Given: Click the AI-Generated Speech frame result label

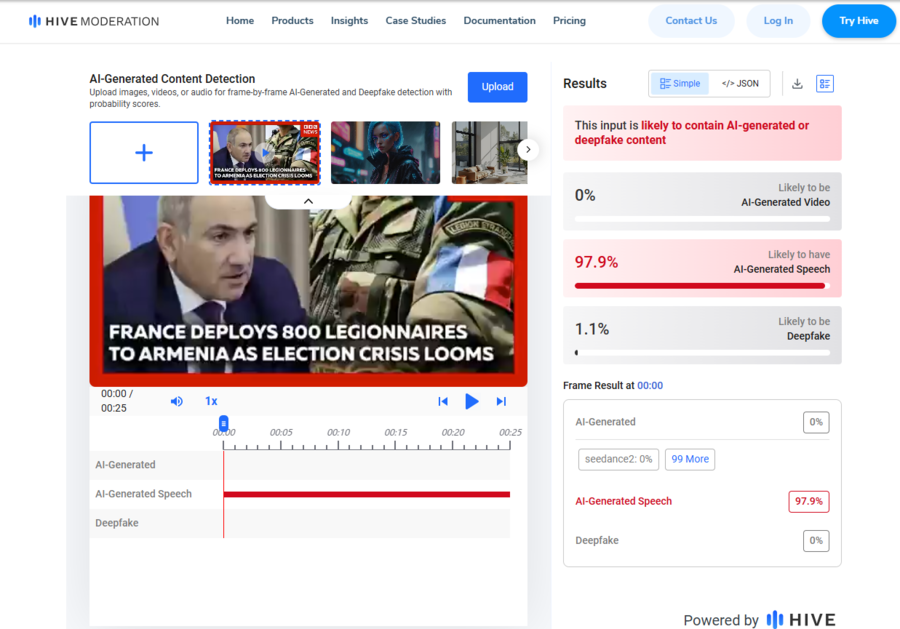Looking at the screenshot, I should pyautogui.click(x=623, y=501).
